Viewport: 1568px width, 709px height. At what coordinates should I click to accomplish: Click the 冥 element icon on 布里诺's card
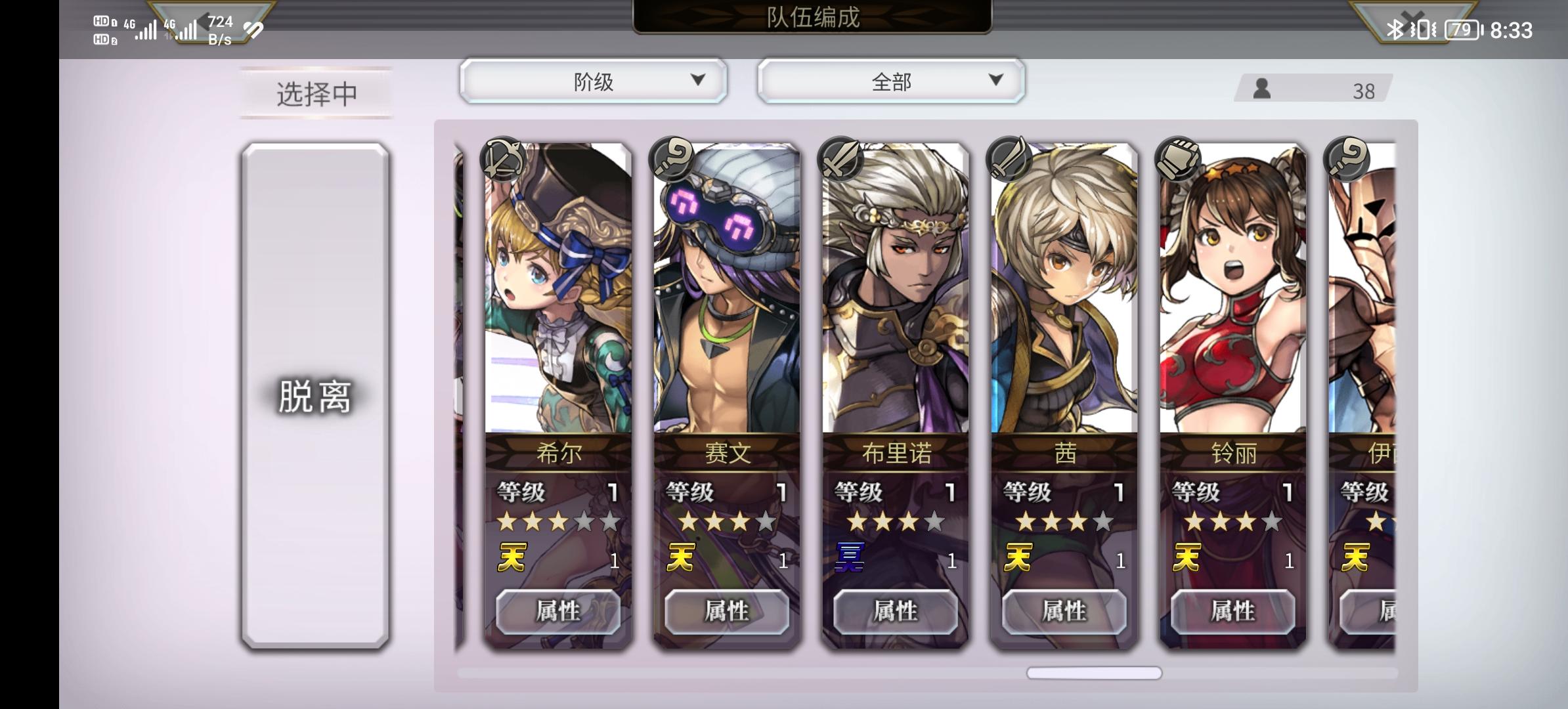click(x=849, y=558)
